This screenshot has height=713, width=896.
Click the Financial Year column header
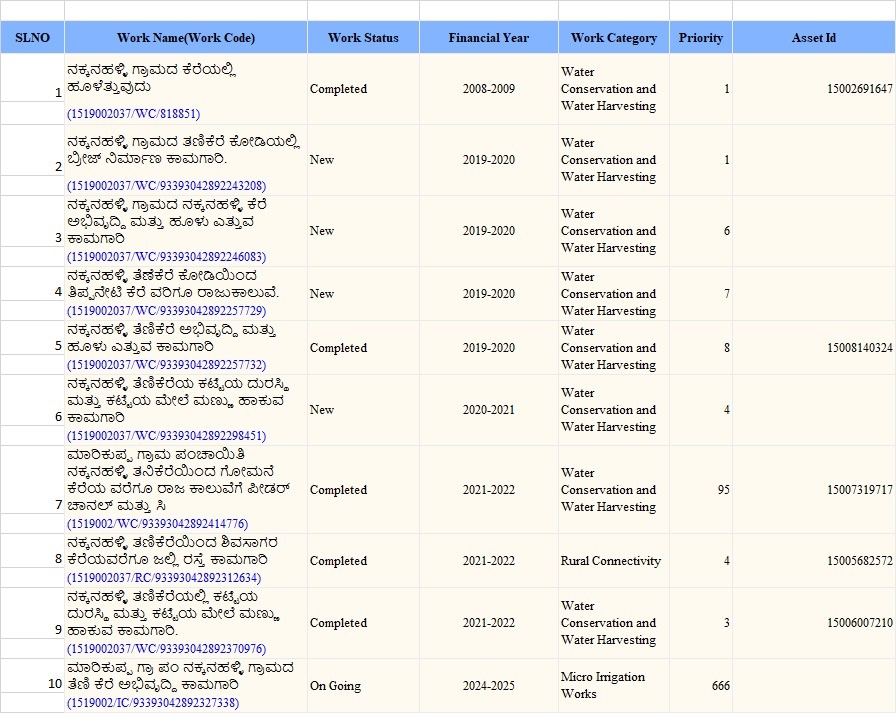(489, 38)
